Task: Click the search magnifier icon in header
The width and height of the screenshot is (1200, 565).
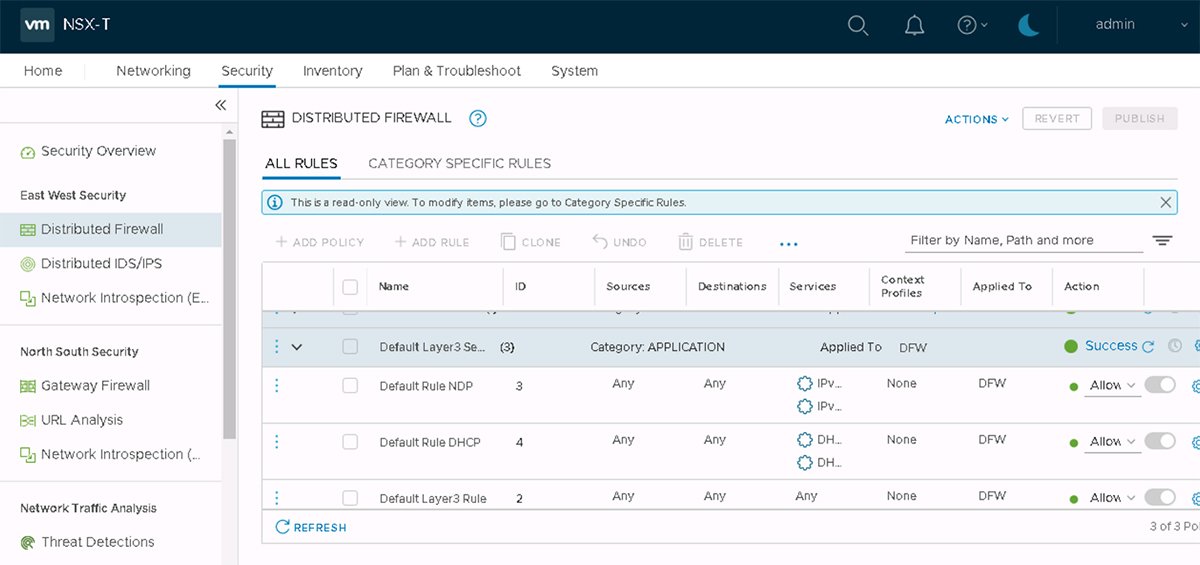Action: [x=857, y=26]
